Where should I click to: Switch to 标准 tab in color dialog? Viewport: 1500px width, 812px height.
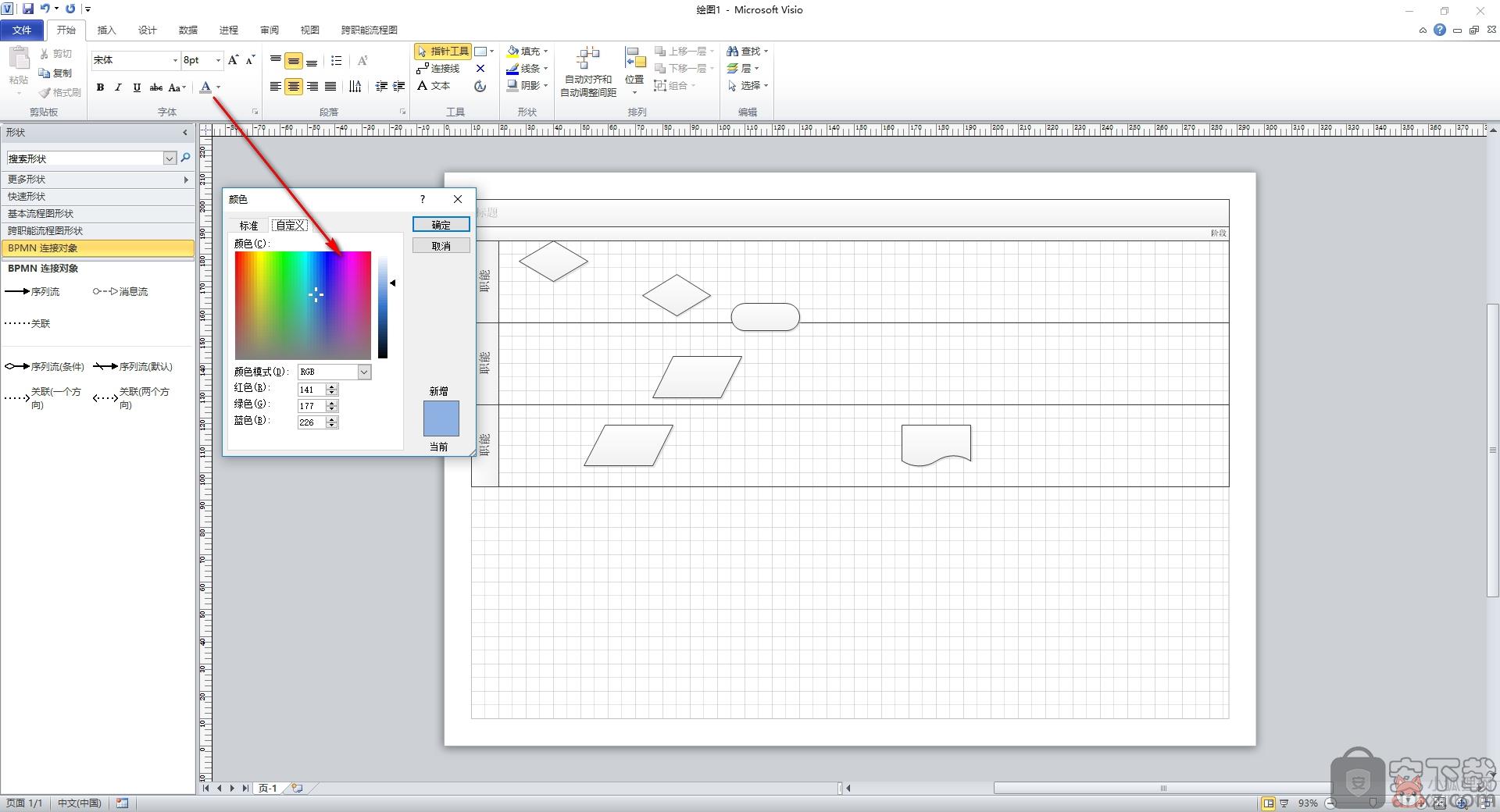pos(248,225)
